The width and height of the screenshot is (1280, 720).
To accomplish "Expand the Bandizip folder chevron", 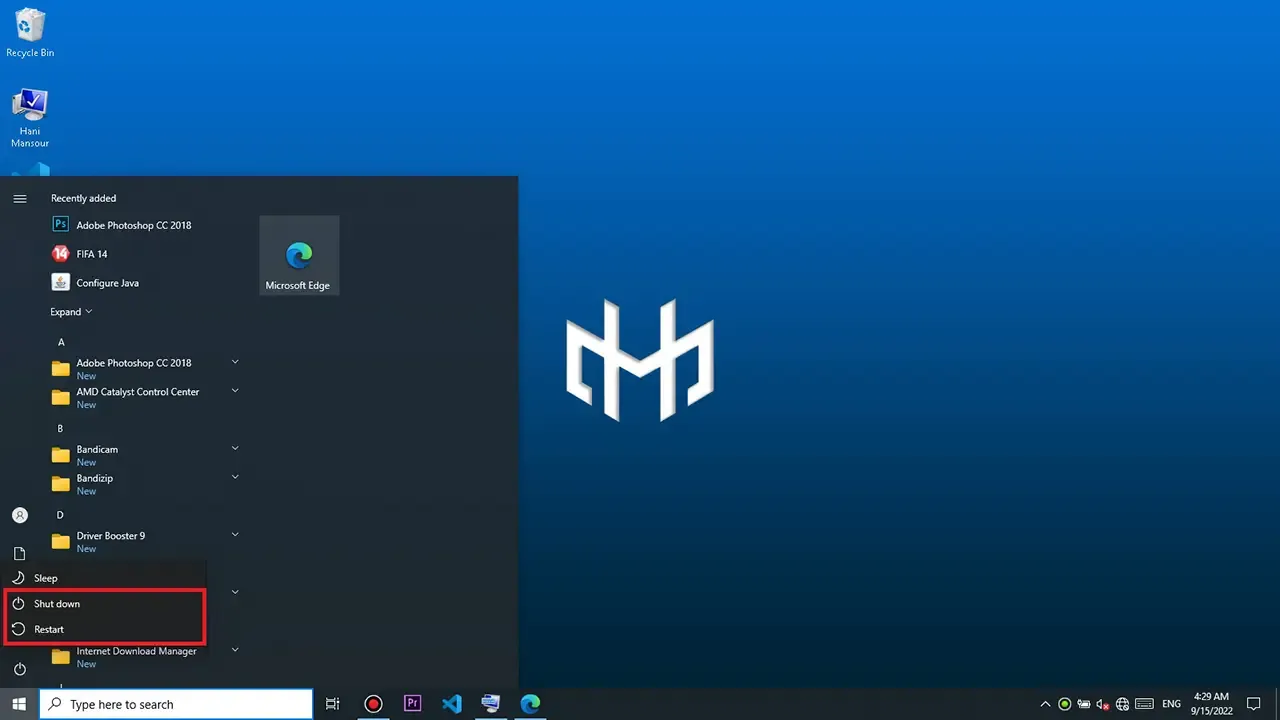I will point(235,477).
